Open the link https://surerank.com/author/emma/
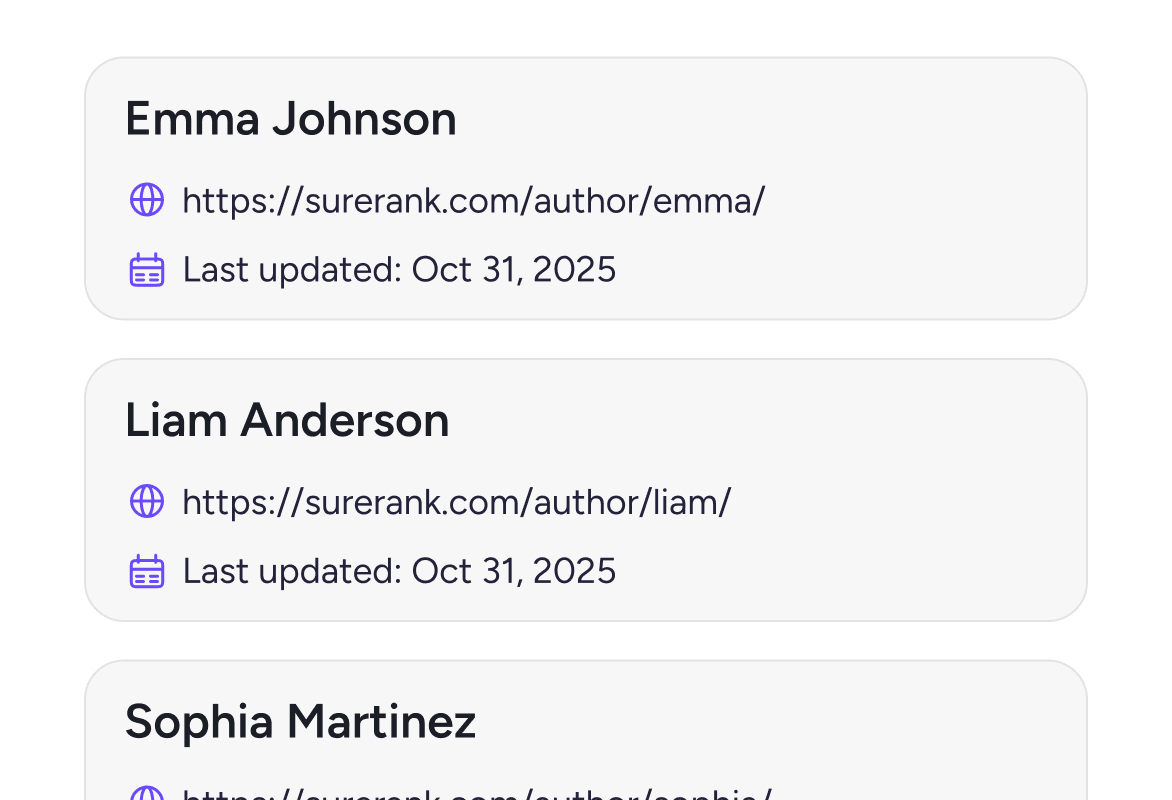This screenshot has height=800, width=1172. (x=473, y=200)
